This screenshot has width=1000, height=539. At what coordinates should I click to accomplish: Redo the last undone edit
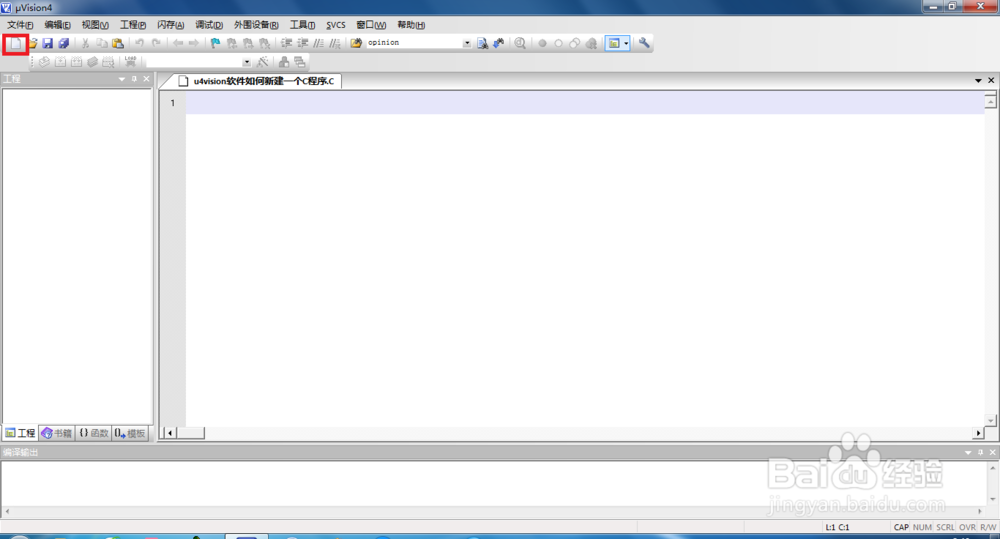pyautogui.click(x=156, y=43)
